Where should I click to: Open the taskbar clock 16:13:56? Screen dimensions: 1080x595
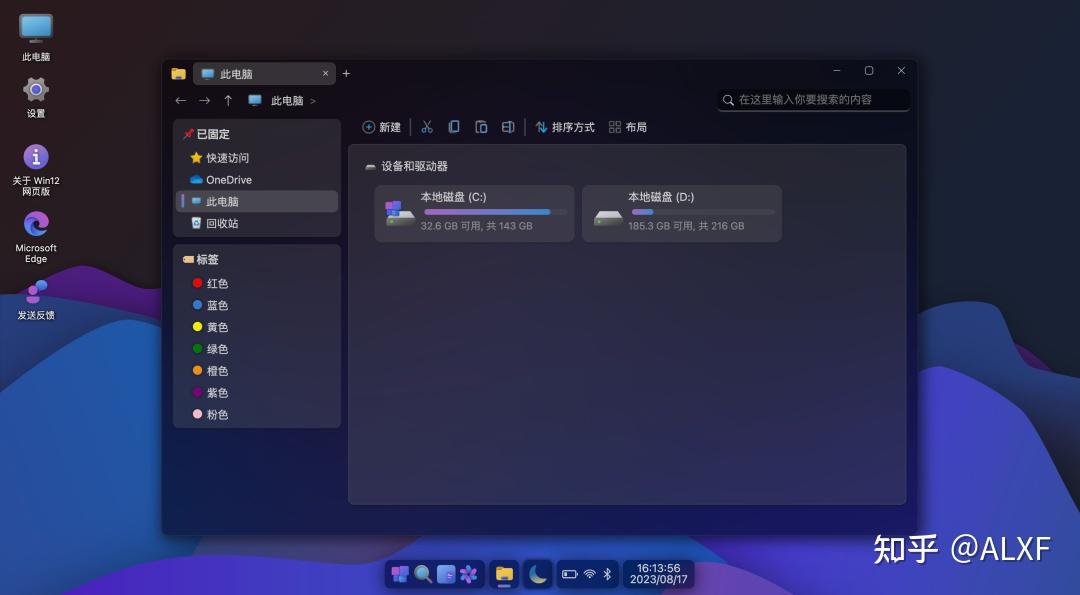[658, 574]
